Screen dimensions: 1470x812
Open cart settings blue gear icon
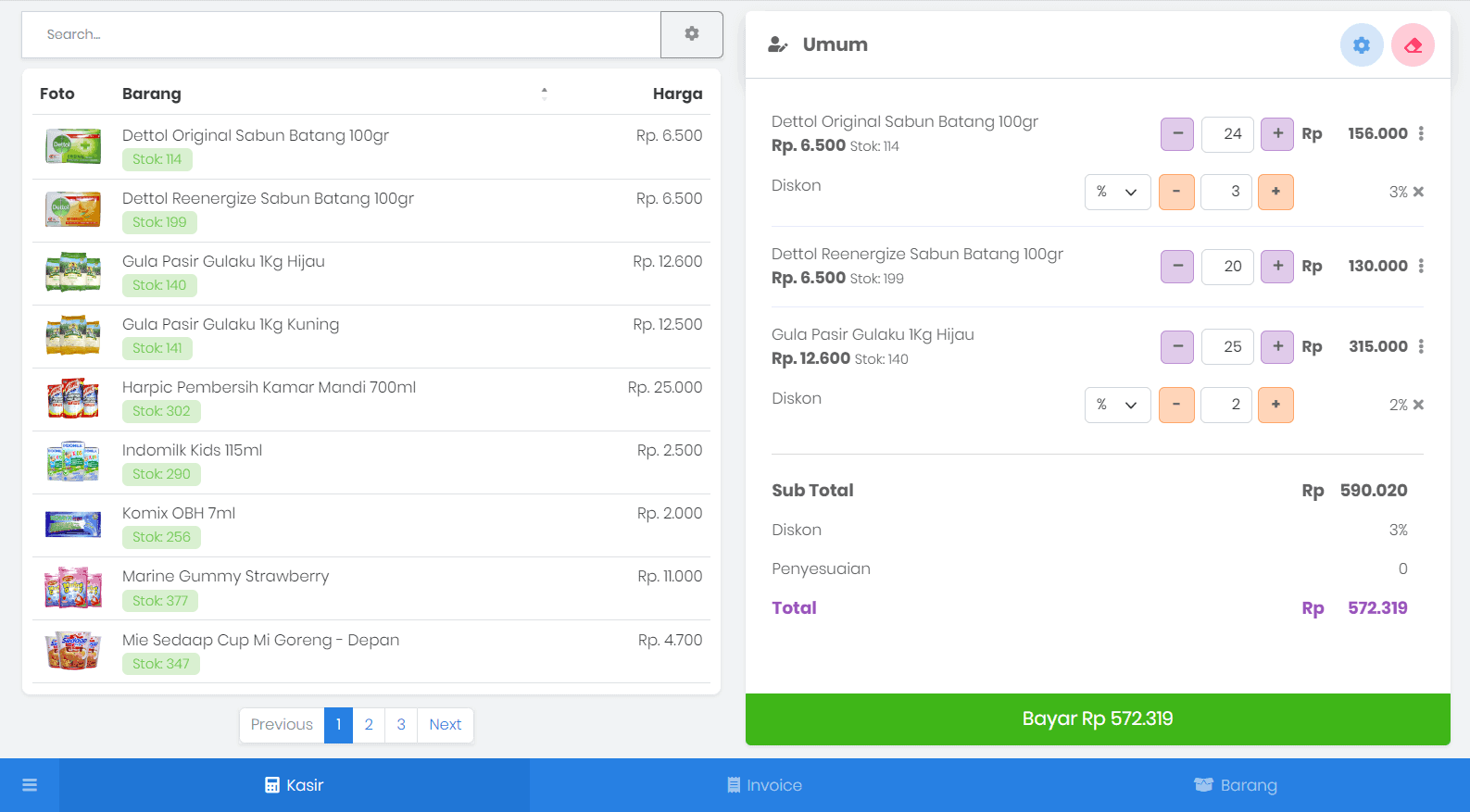click(1361, 45)
